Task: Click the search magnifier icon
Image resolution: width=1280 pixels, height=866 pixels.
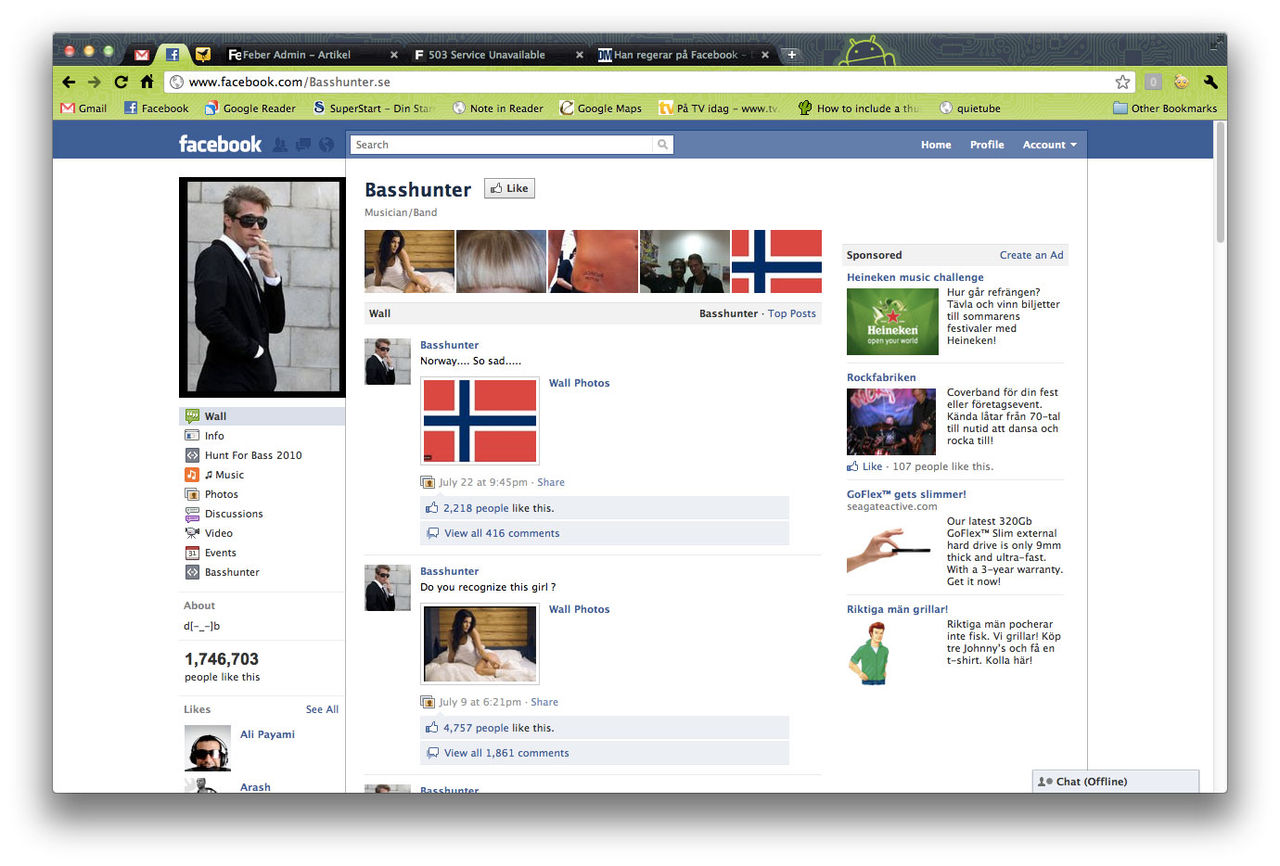Action: (662, 144)
